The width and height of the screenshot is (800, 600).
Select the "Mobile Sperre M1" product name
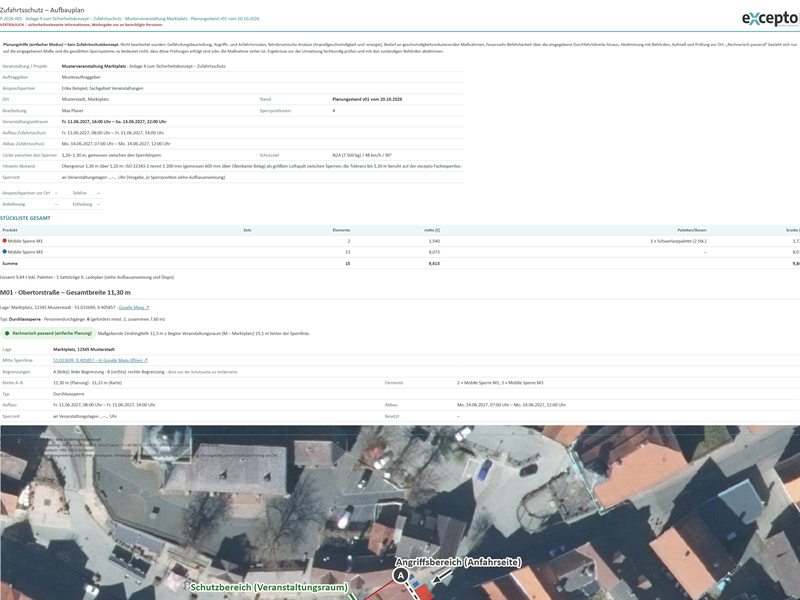(x=25, y=241)
